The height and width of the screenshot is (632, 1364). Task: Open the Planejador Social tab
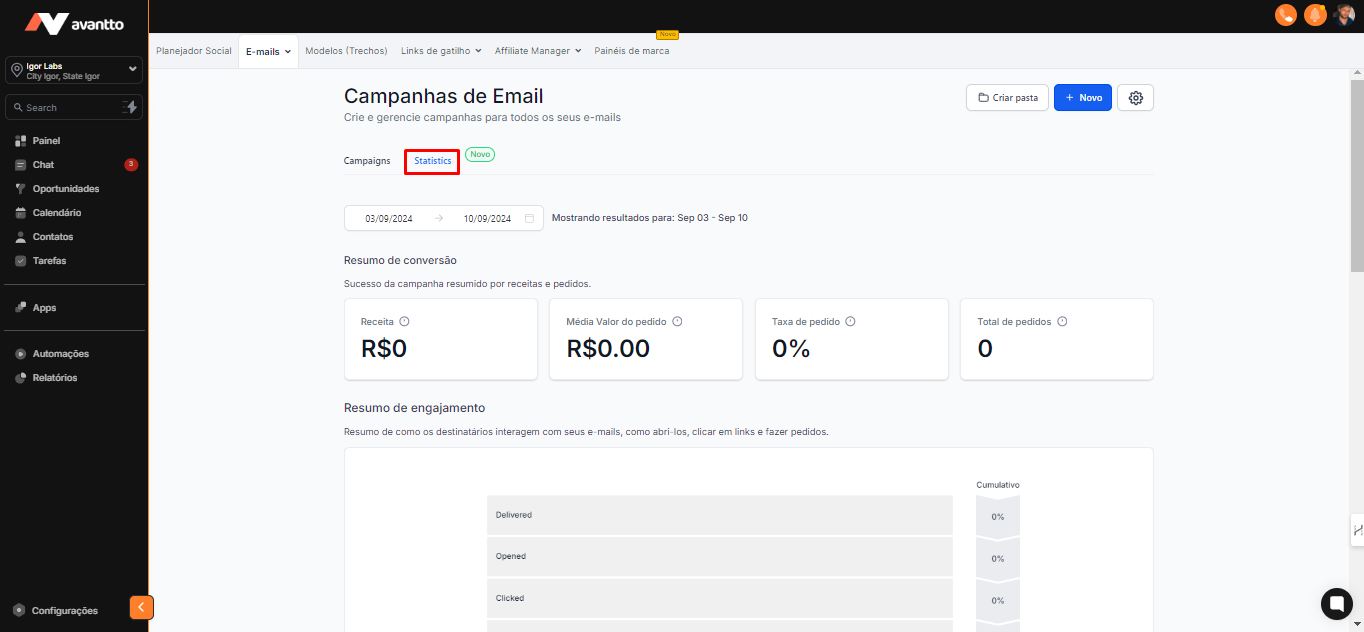pos(194,51)
